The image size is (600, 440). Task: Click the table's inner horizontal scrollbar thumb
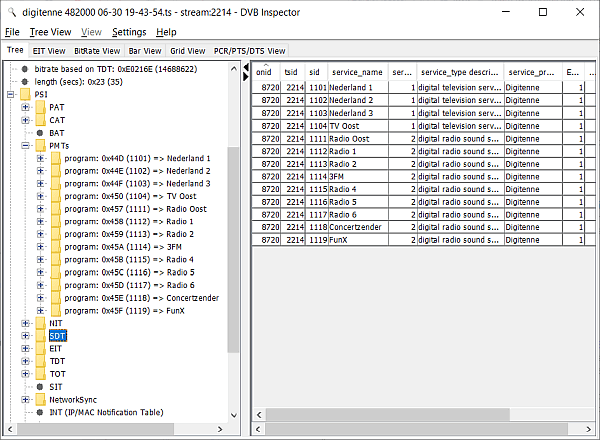[x=388, y=414]
